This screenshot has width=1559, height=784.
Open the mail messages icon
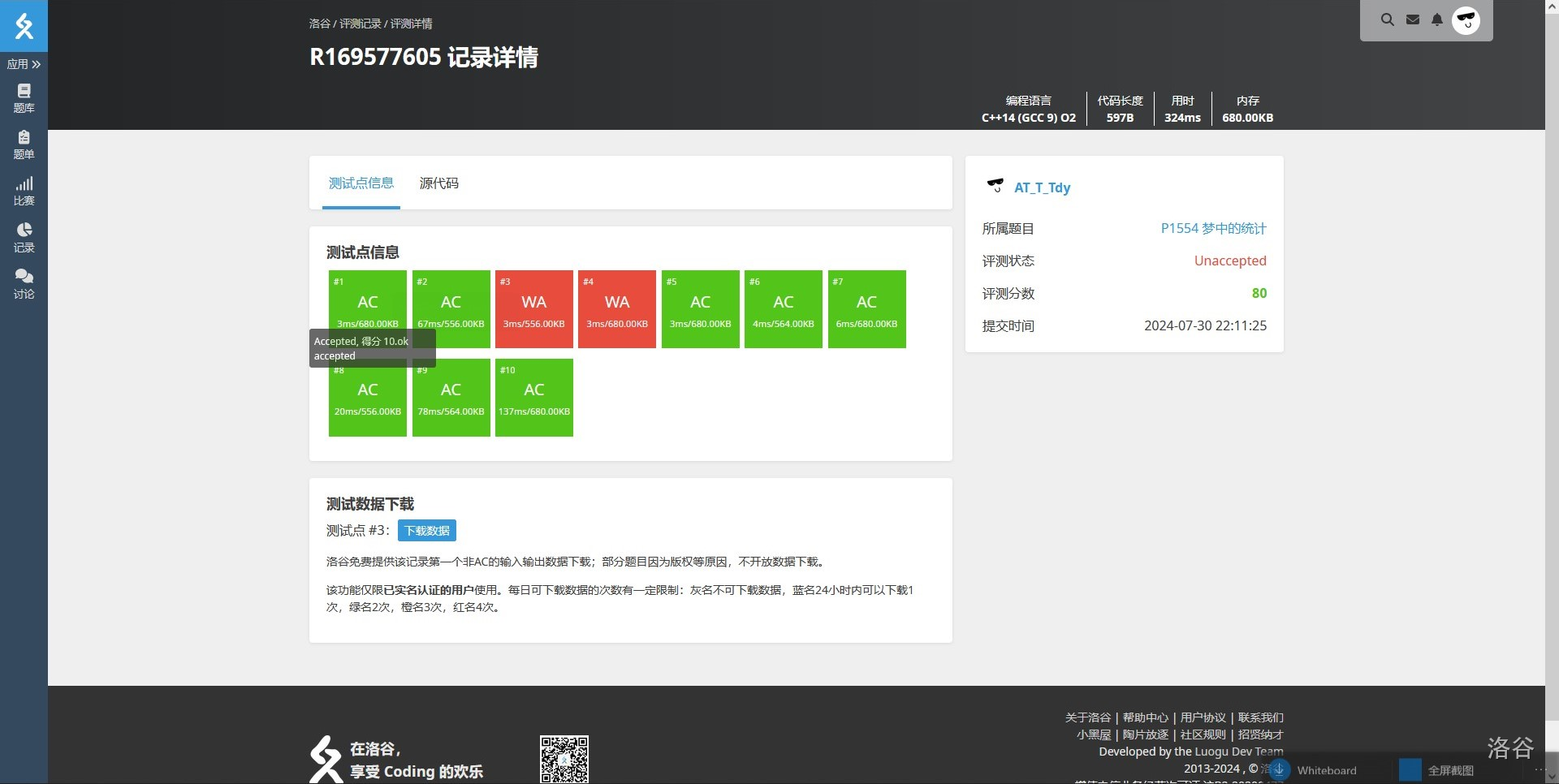pos(1413,20)
